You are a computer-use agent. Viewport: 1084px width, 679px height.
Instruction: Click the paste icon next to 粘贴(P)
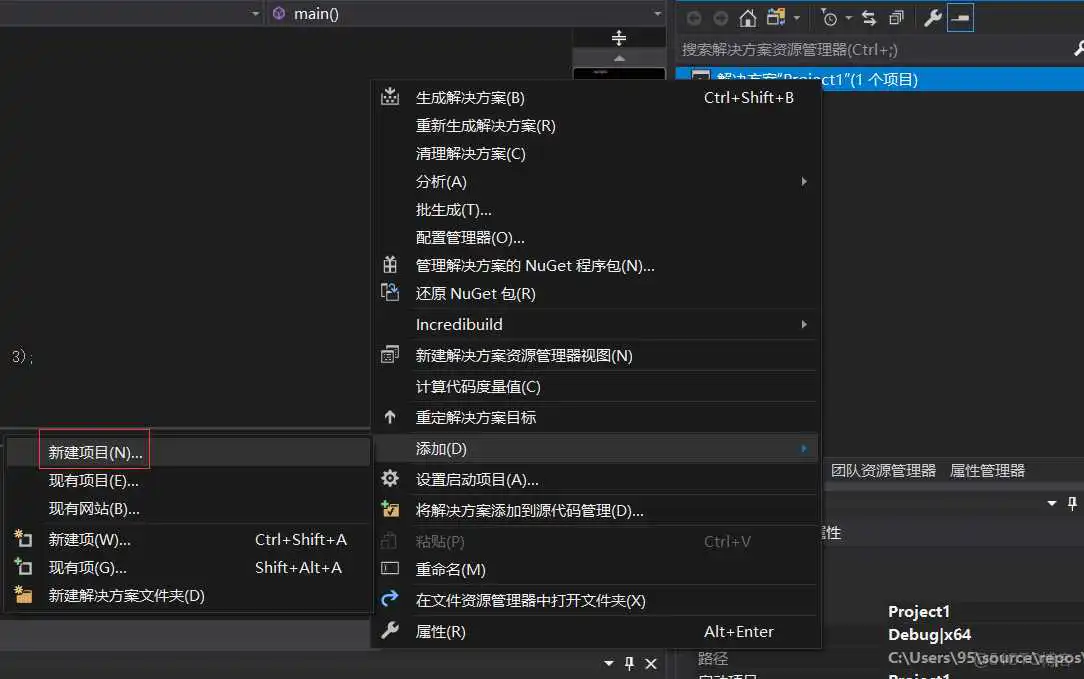tap(389, 541)
